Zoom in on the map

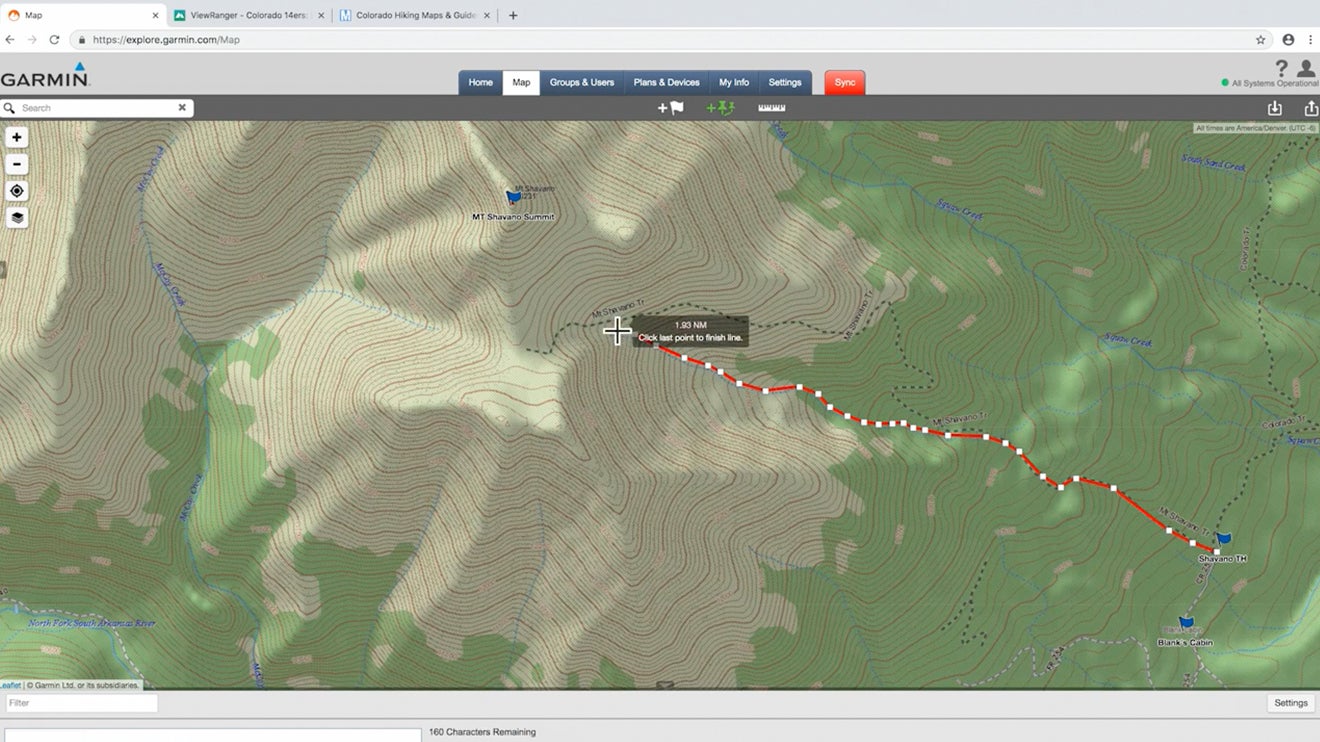point(17,138)
